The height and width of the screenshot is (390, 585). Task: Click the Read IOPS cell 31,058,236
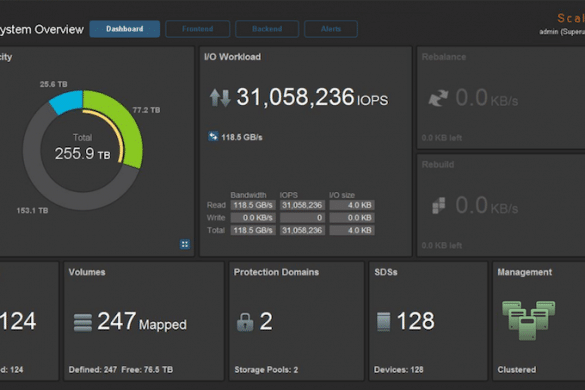click(302, 205)
